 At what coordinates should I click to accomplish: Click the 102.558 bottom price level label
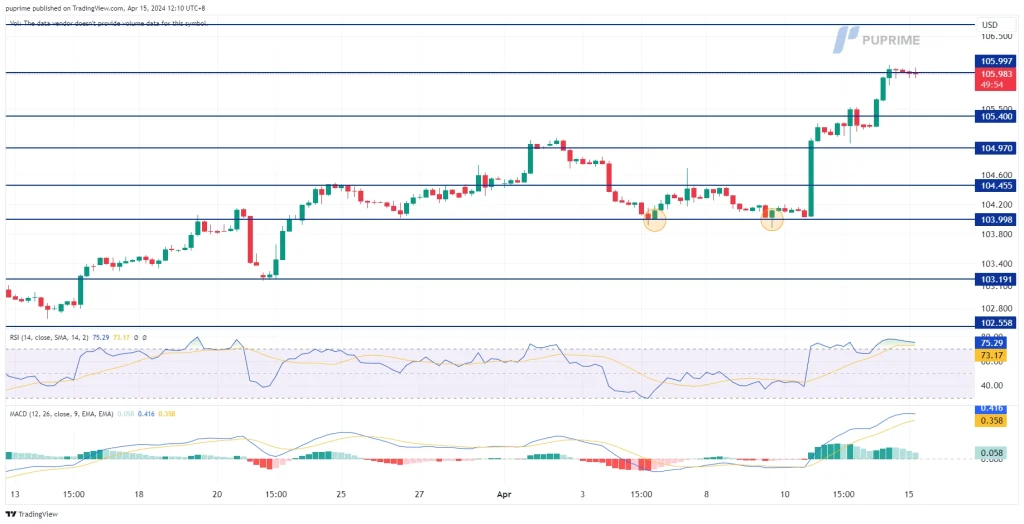[996, 324]
